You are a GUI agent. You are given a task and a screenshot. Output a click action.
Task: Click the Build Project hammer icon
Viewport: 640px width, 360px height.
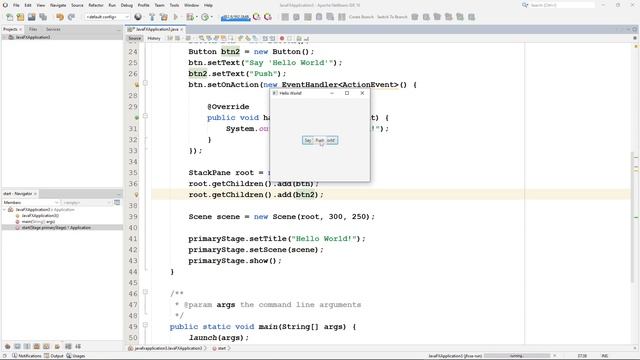point(152,17)
